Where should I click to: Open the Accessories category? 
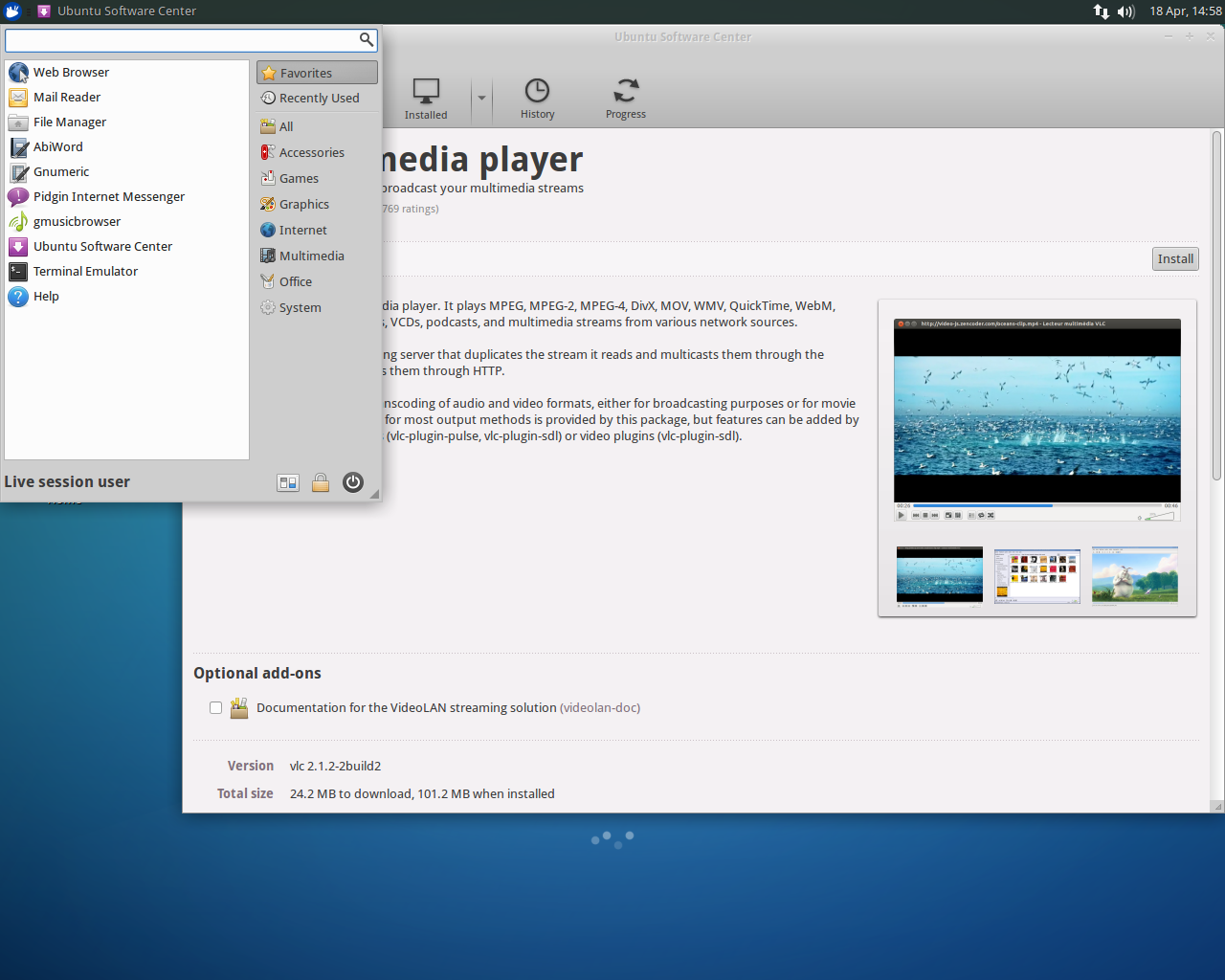[317, 152]
